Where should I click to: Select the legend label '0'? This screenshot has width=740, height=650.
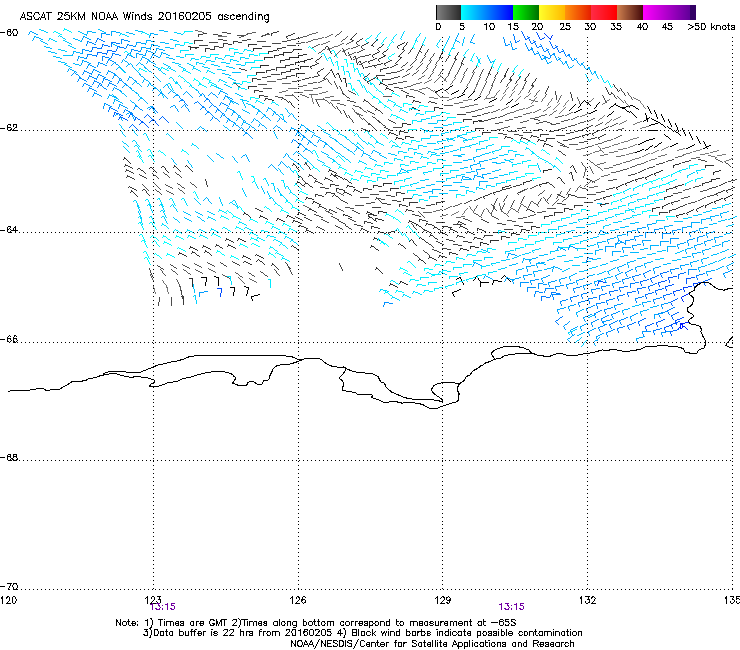[438, 27]
